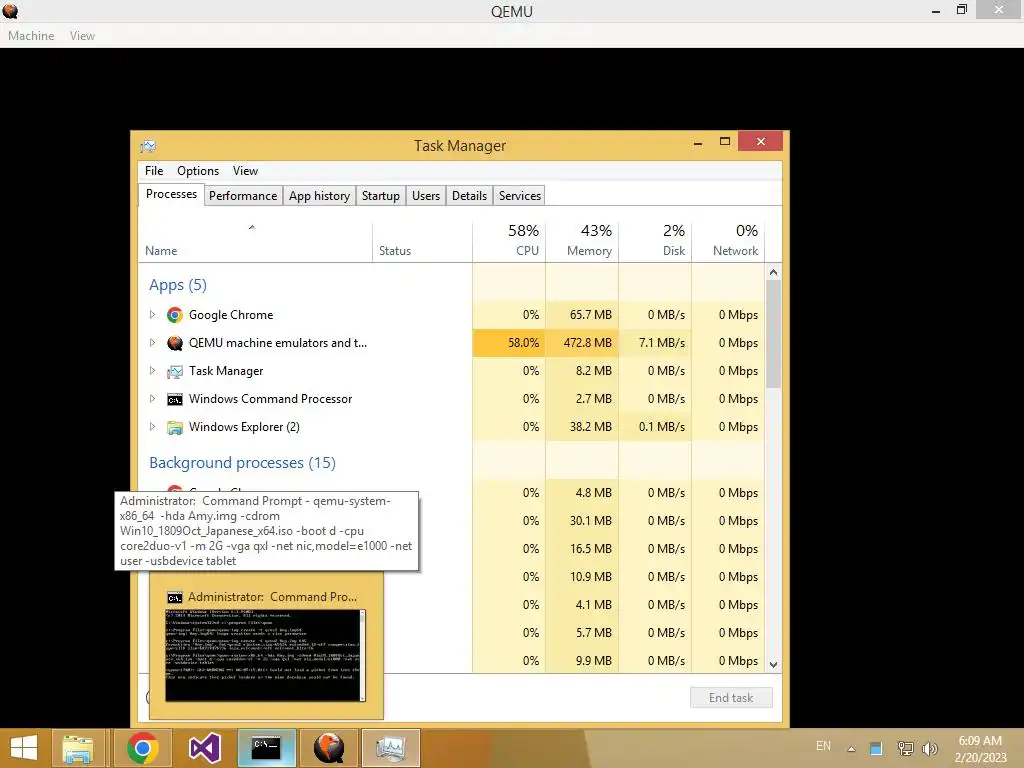1024x768 pixels.
Task: Click the 58.0% CPU cell for QEMU
Action: tap(509, 343)
